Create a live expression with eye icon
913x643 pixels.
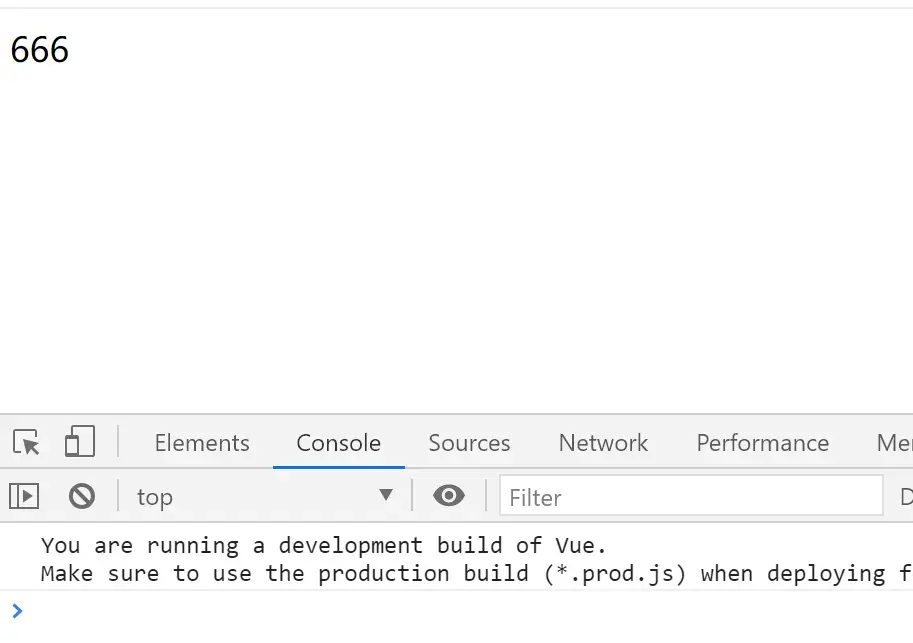448,496
